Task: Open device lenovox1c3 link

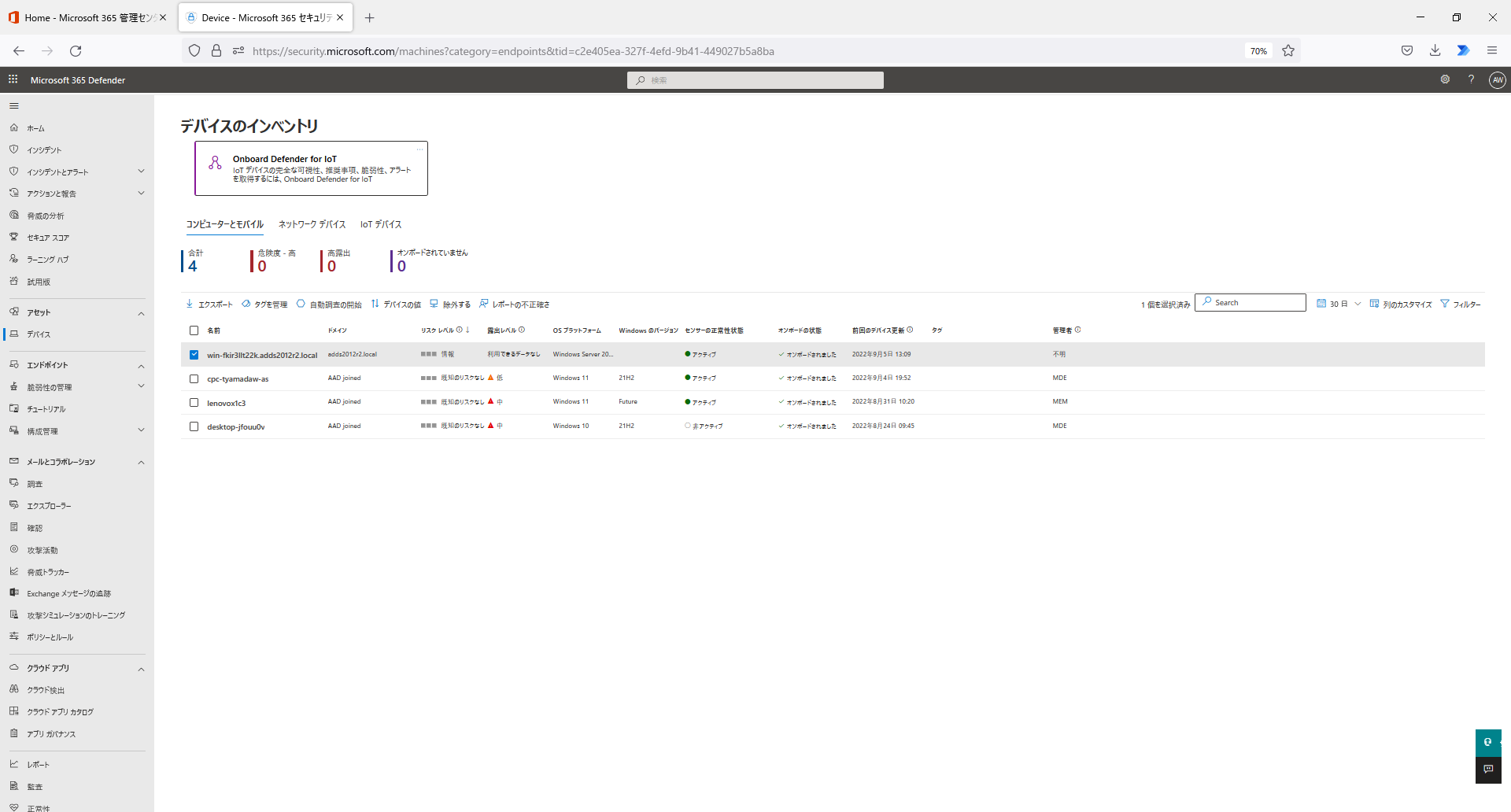Action: click(226, 403)
